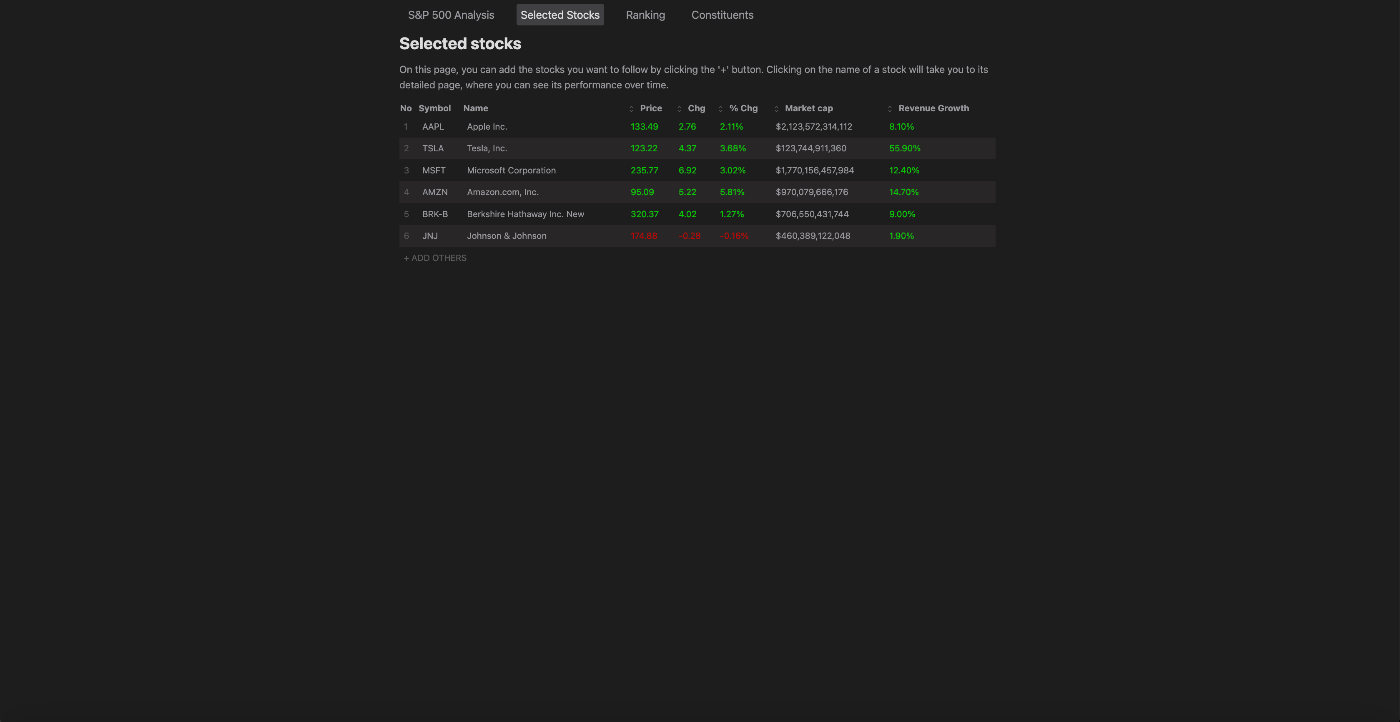The width and height of the screenshot is (1400, 722).
Task: Click percent change 3.68%
Action: (x=733, y=149)
